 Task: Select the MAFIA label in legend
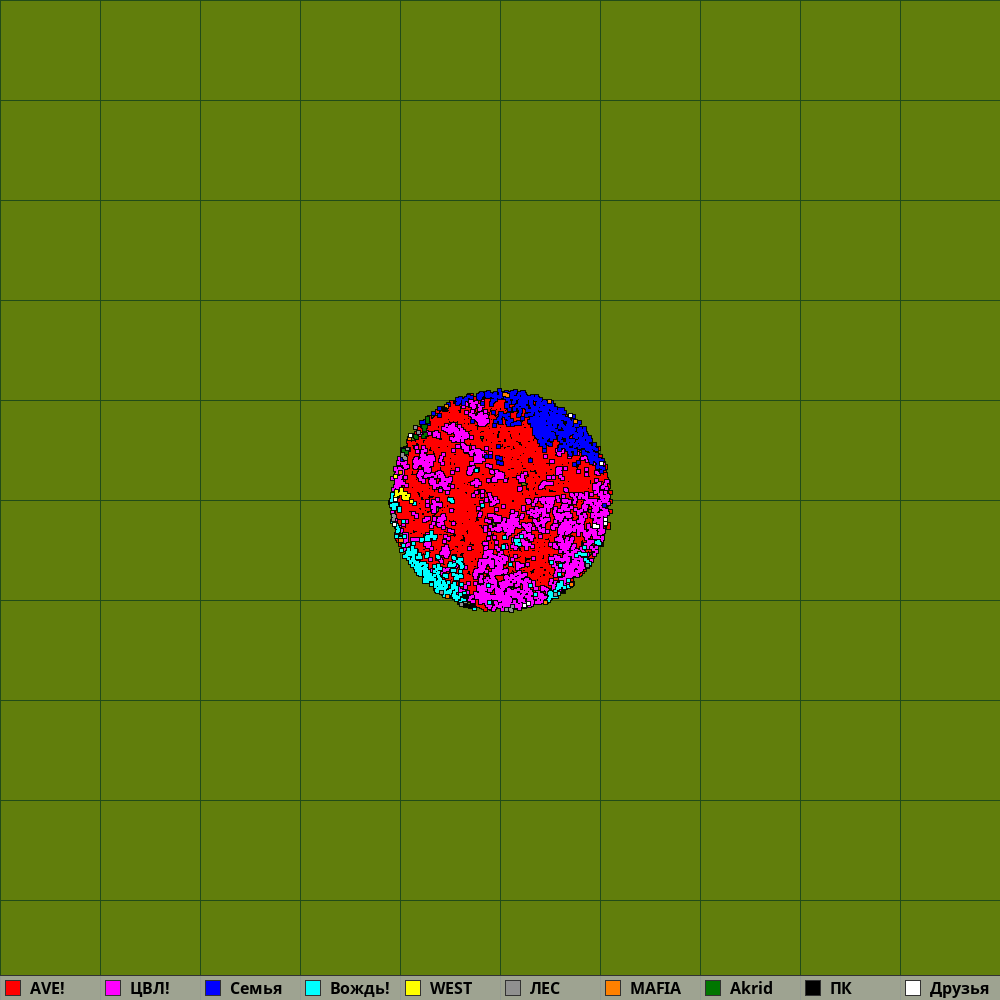655,988
